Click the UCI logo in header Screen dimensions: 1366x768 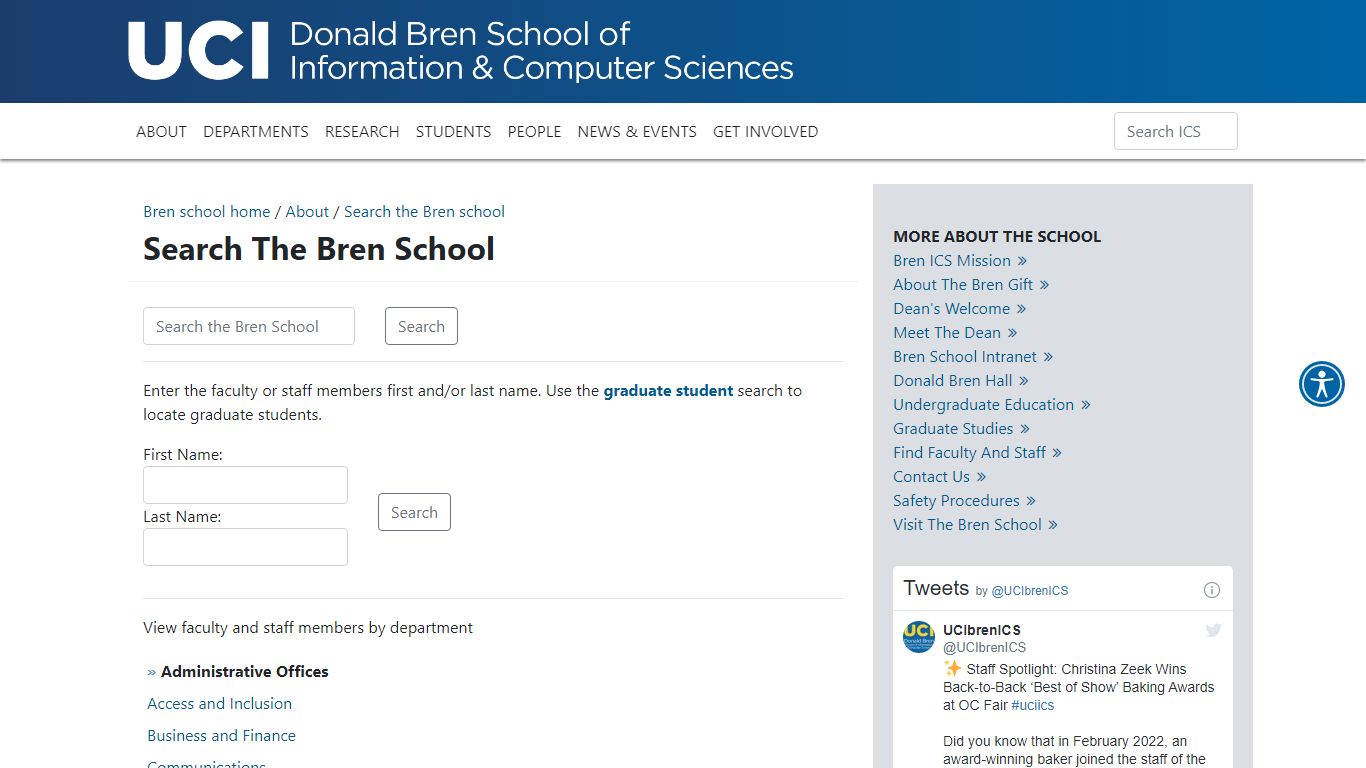199,51
